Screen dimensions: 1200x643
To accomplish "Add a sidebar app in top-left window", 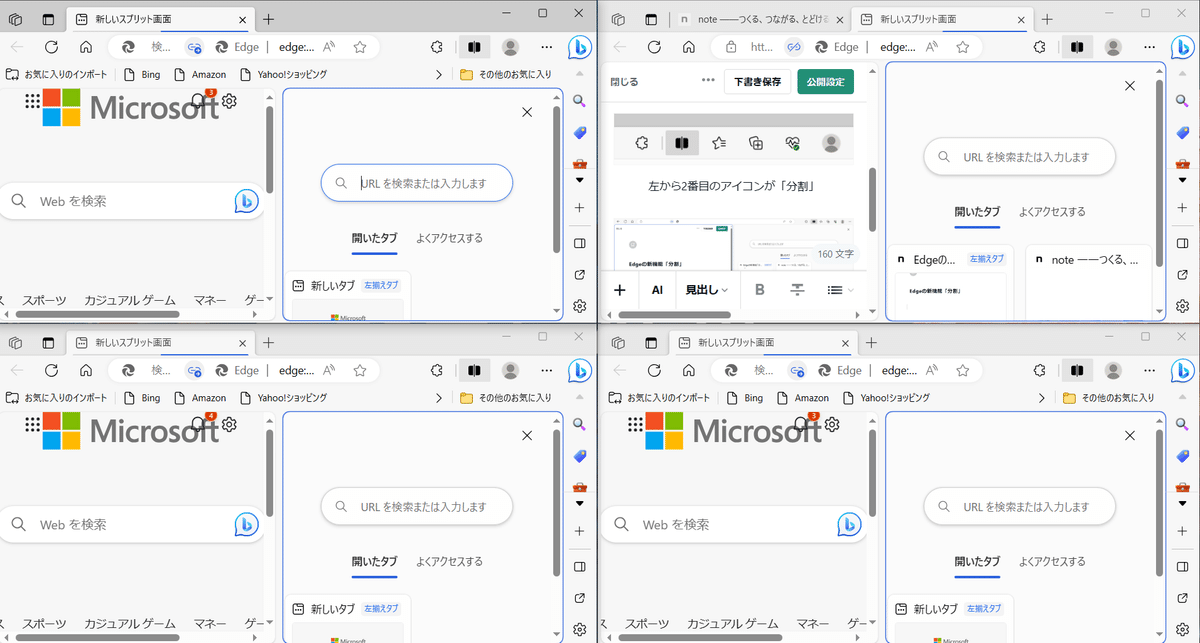I will click(x=579, y=208).
